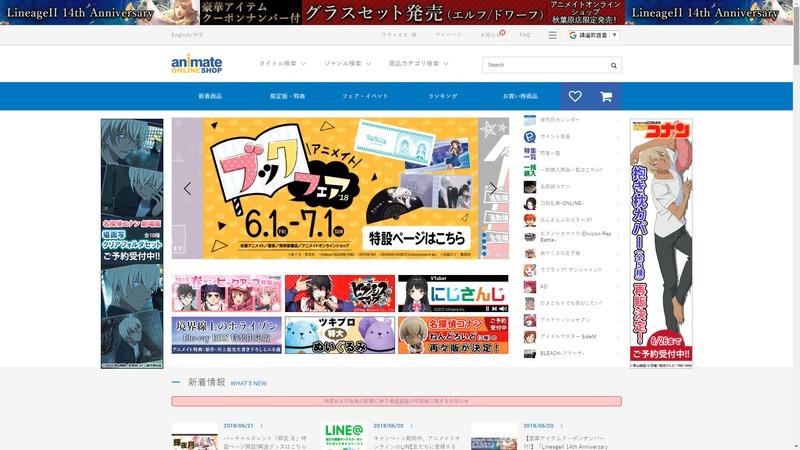Image resolution: width=800 pixels, height=450 pixels.
Task: Expand ジャンル検索 dropdown
Action: tap(347, 64)
